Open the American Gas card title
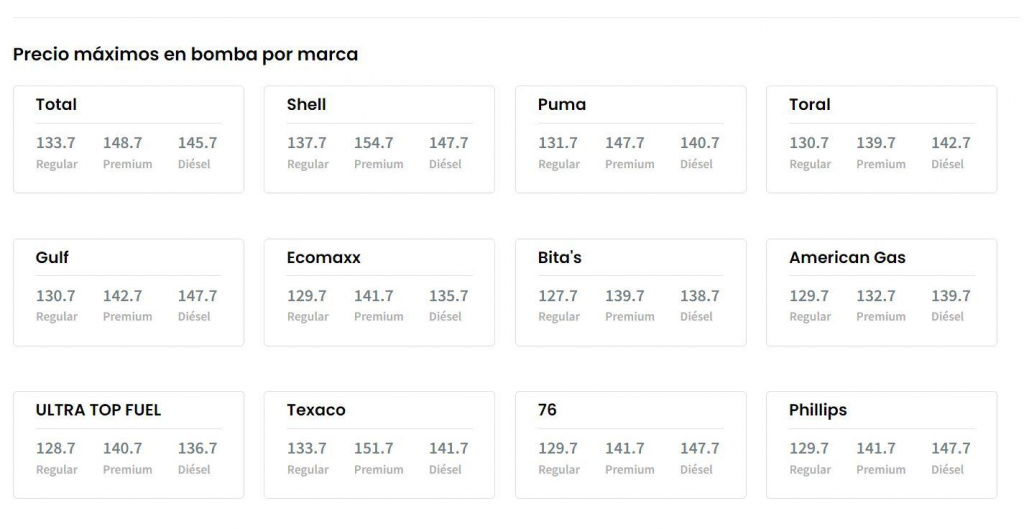Image resolution: width=1024 pixels, height=529 pixels. point(846,257)
